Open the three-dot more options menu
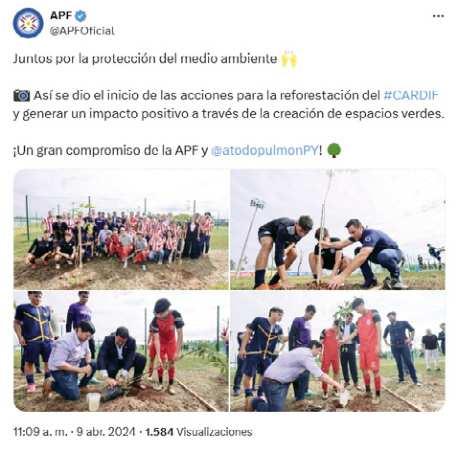Viewport: 458px width, 453px height. (x=438, y=16)
